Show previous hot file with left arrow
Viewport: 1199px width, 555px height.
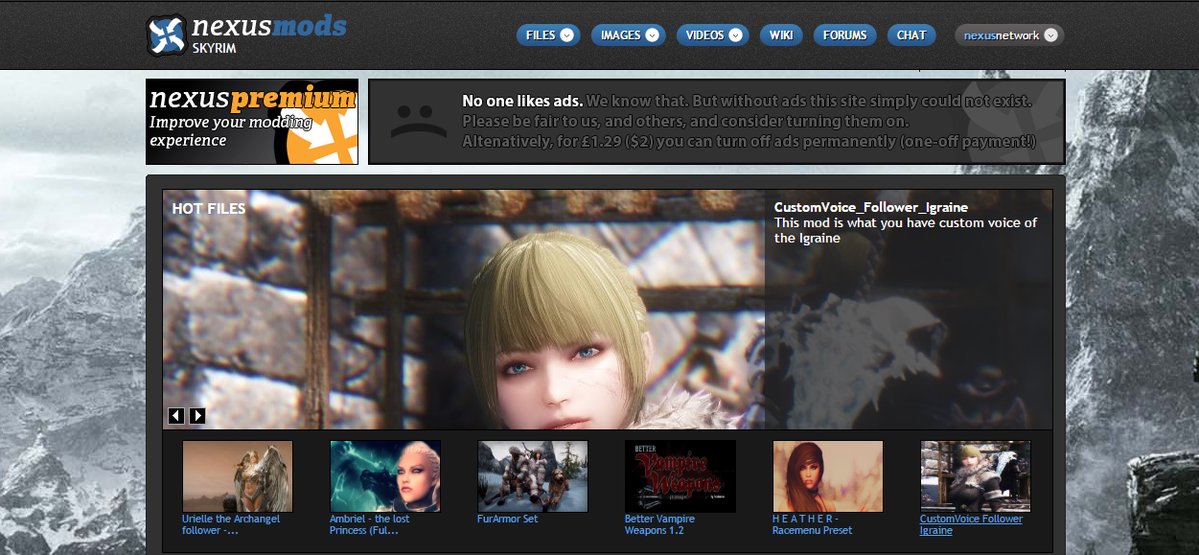pos(176,416)
